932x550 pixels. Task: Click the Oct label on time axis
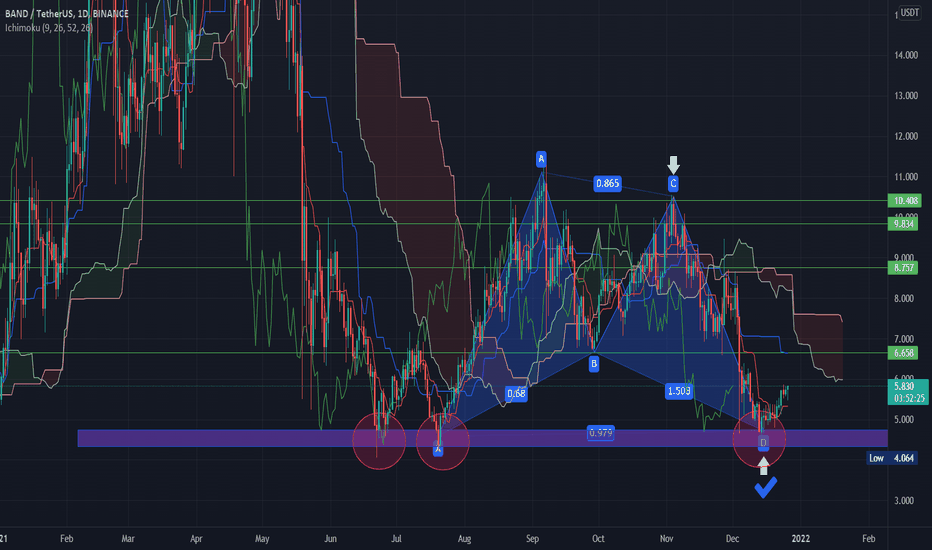(599, 539)
